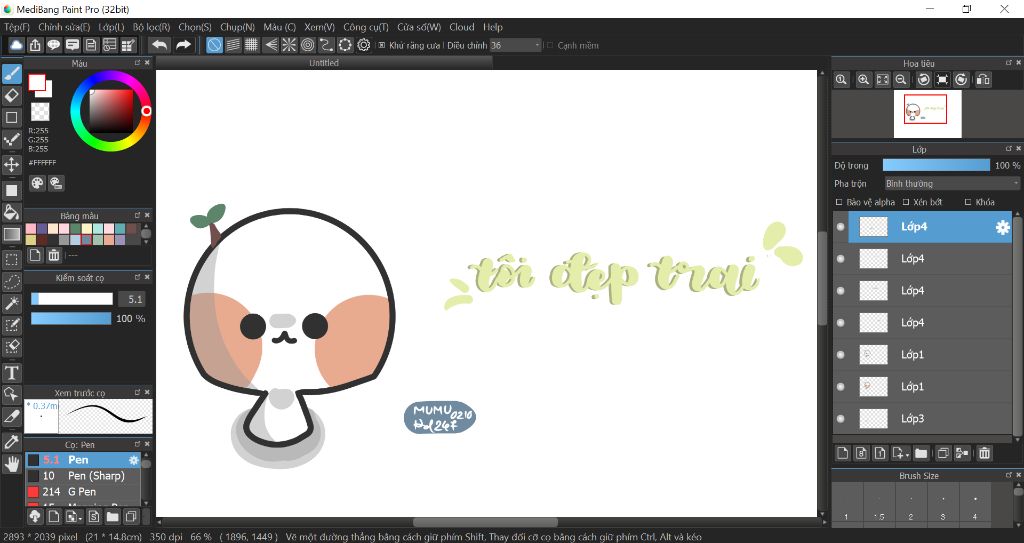The width and height of the screenshot is (1024, 543).
Task: Open the Tệp(F) menu
Action: click(x=17, y=27)
